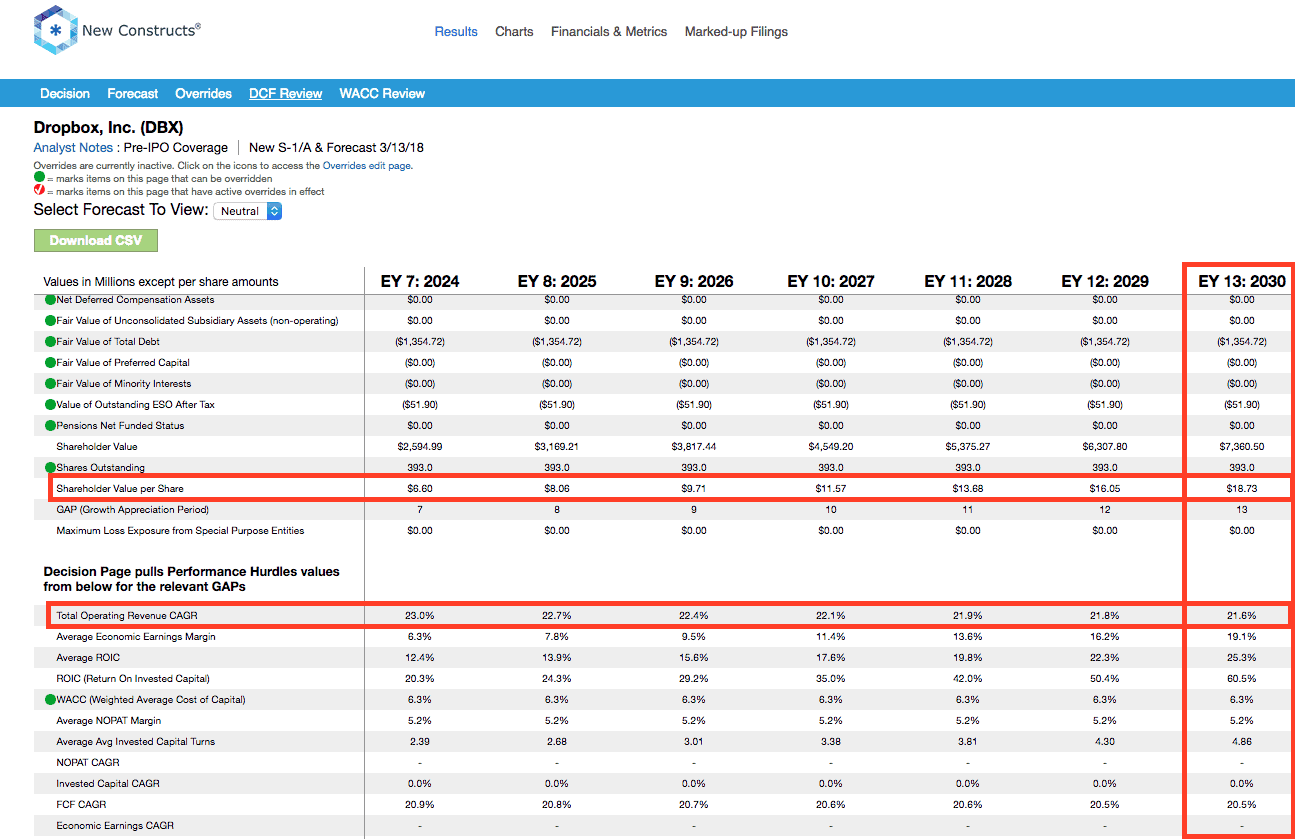Open the Select Forecast To View dropdown

[248, 211]
